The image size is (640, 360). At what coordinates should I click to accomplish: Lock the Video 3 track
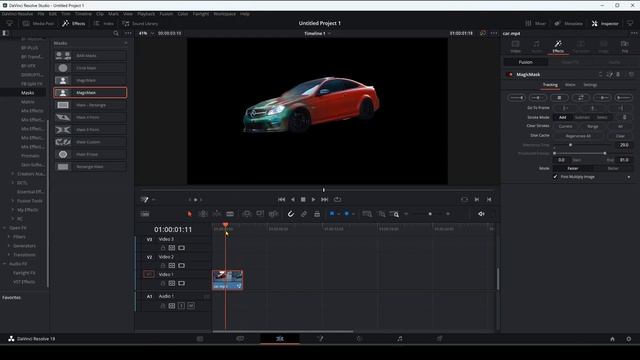point(163,248)
